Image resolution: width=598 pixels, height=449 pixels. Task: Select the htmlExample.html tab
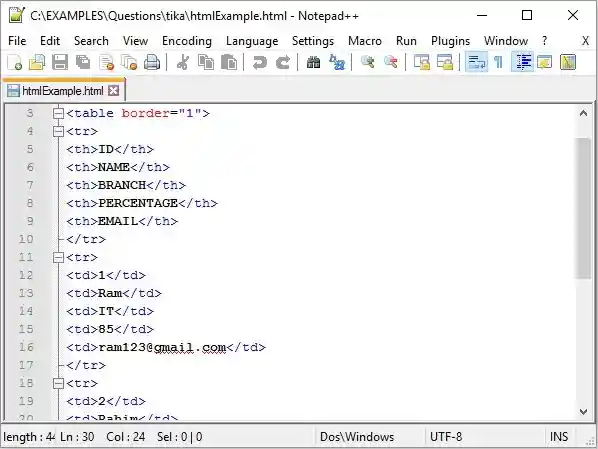(x=63, y=91)
